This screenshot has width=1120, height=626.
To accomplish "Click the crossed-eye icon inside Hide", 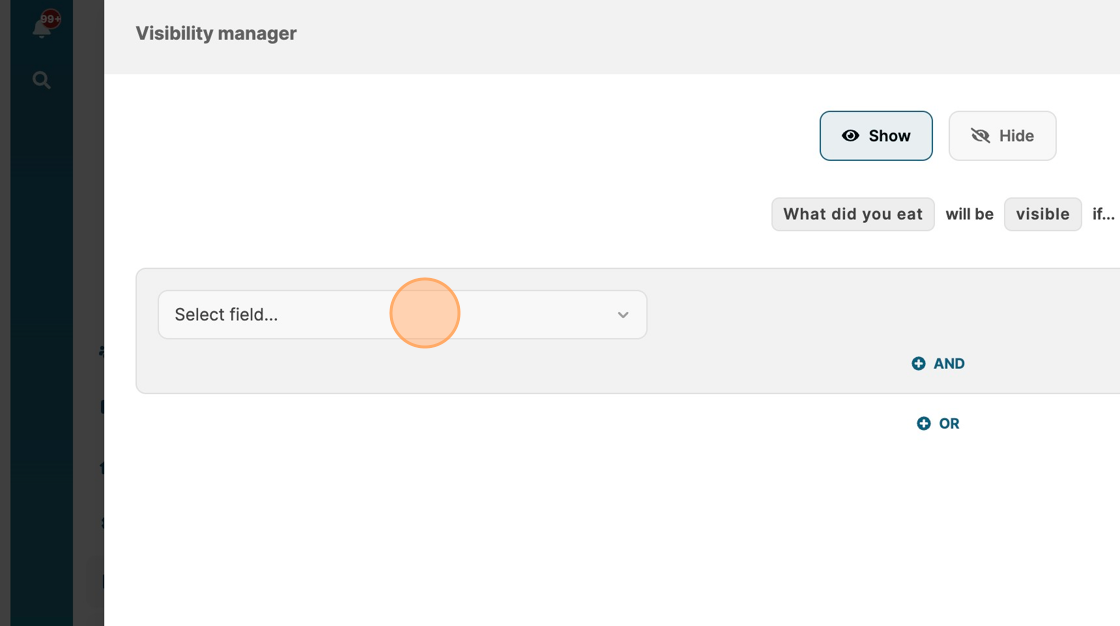I will (980, 136).
